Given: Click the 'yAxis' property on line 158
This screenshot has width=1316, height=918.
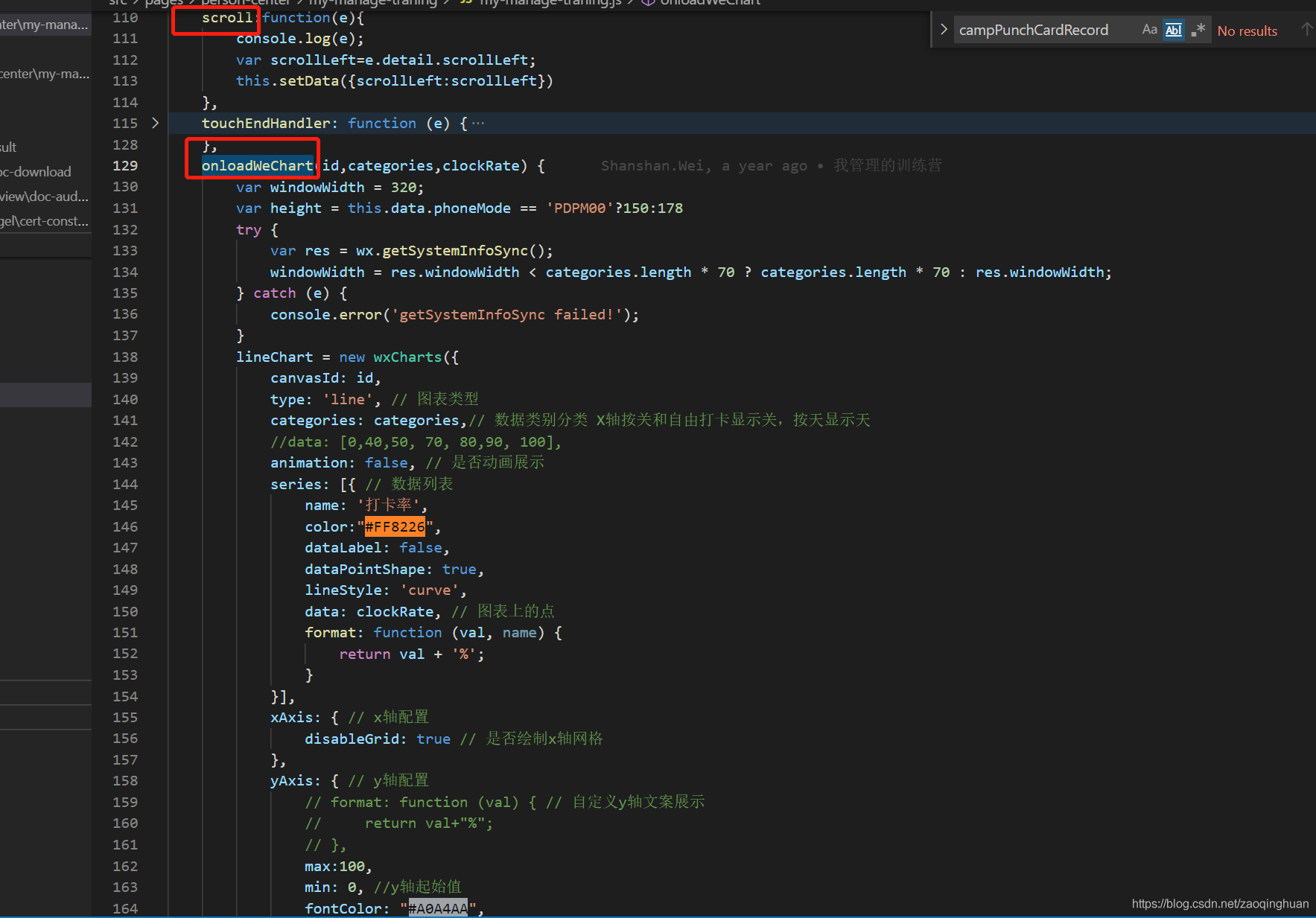Looking at the screenshot, I should click(291, 780).
